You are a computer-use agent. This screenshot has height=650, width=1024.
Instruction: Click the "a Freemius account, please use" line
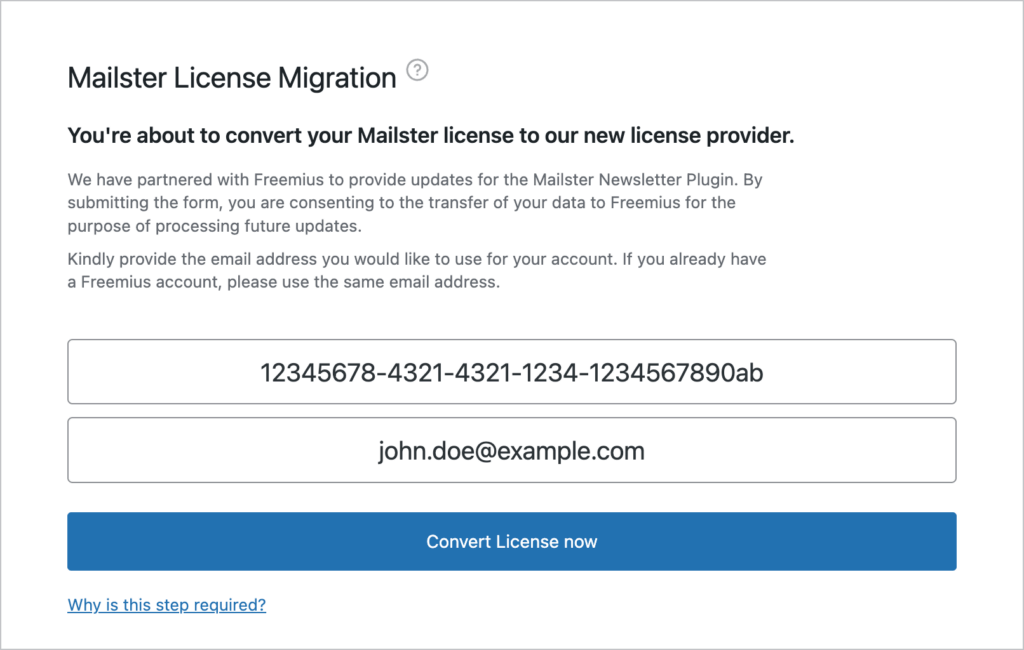[x=283, y=282]
